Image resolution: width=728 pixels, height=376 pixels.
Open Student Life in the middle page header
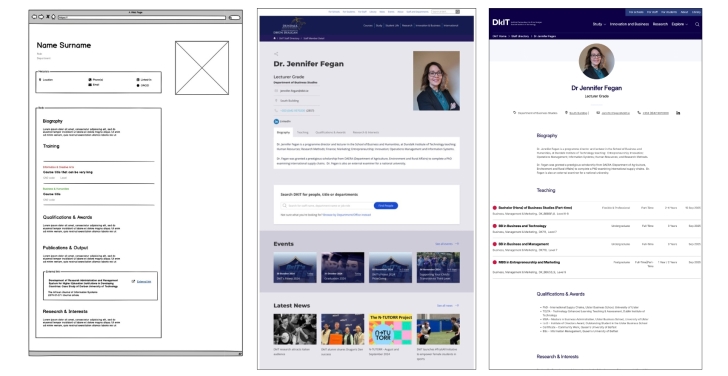pos(392,26)
